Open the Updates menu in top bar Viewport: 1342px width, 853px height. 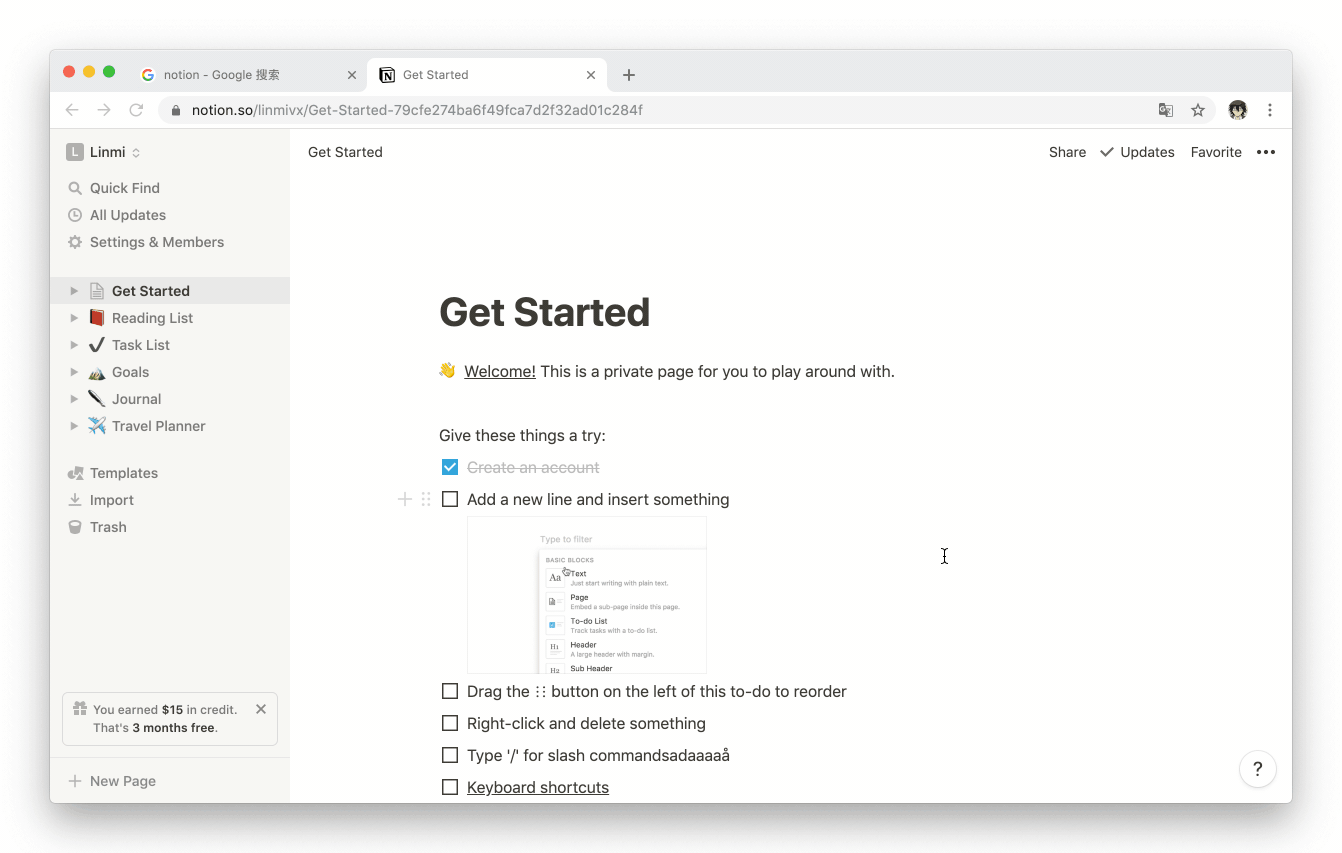(x=1137, y=152)
